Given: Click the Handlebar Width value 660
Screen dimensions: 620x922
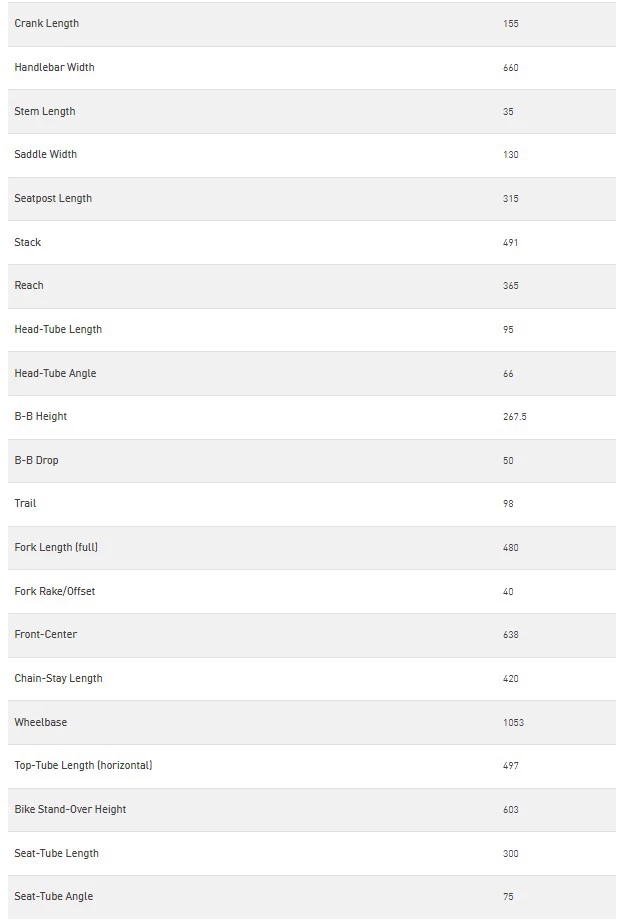Looking at the screenshot, I should click(511, 68).
